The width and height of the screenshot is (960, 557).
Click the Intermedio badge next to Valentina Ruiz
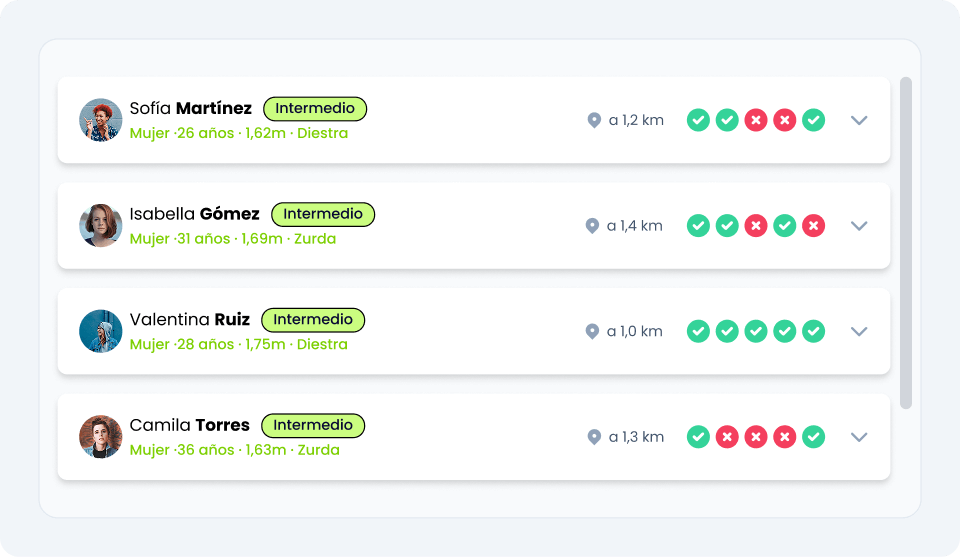click(x=313, y=320)
